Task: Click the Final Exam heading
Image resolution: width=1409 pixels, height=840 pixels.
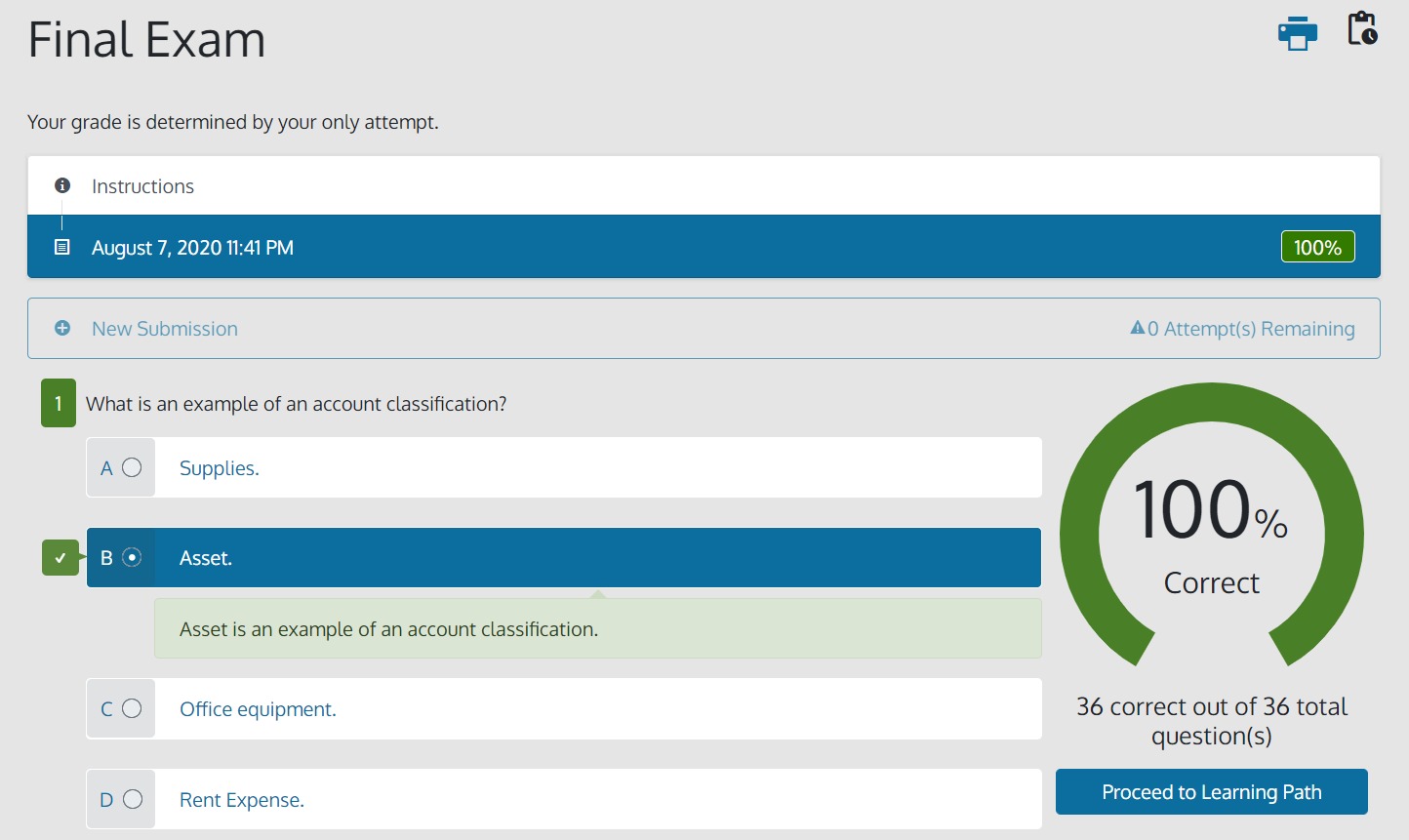Action: 146,40
